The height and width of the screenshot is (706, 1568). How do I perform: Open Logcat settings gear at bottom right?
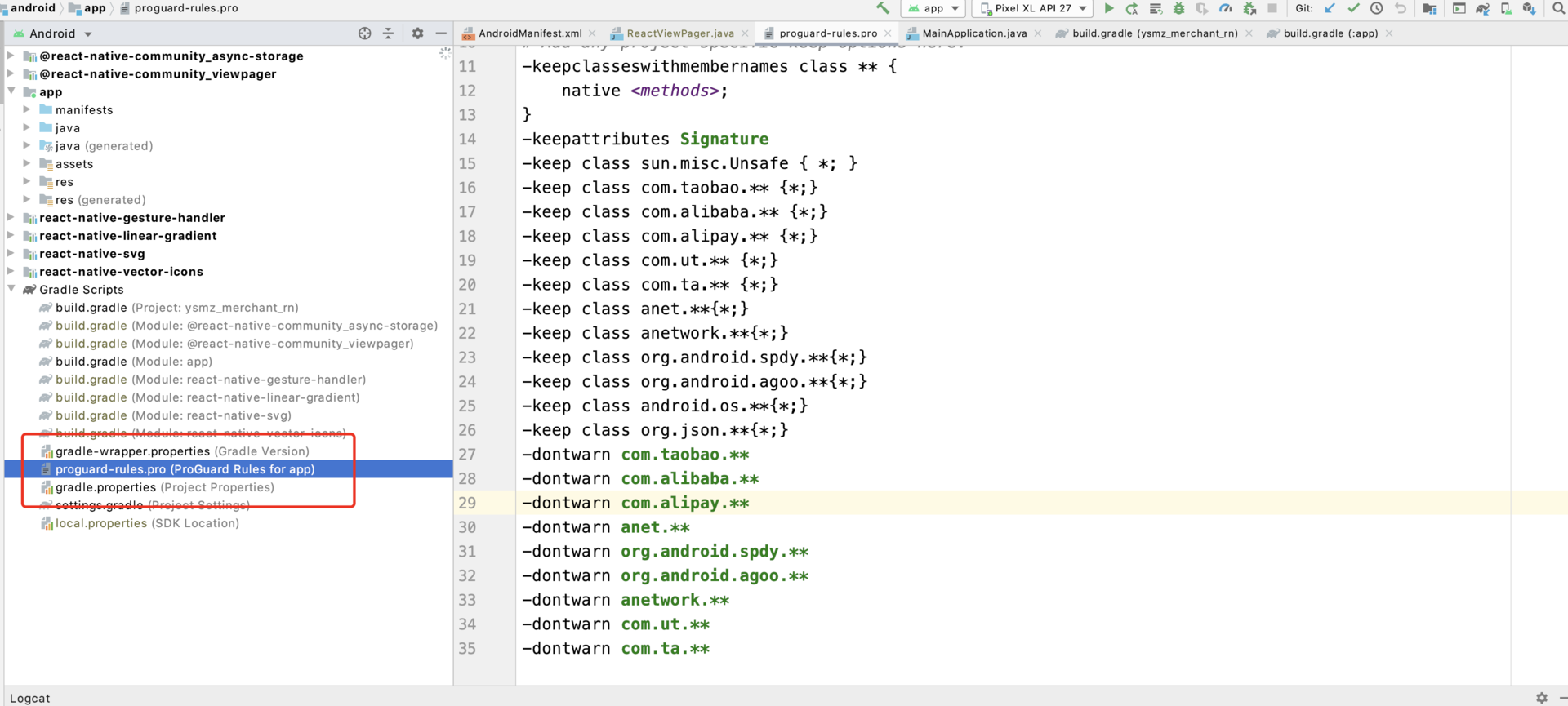[x=1541, y=698]
